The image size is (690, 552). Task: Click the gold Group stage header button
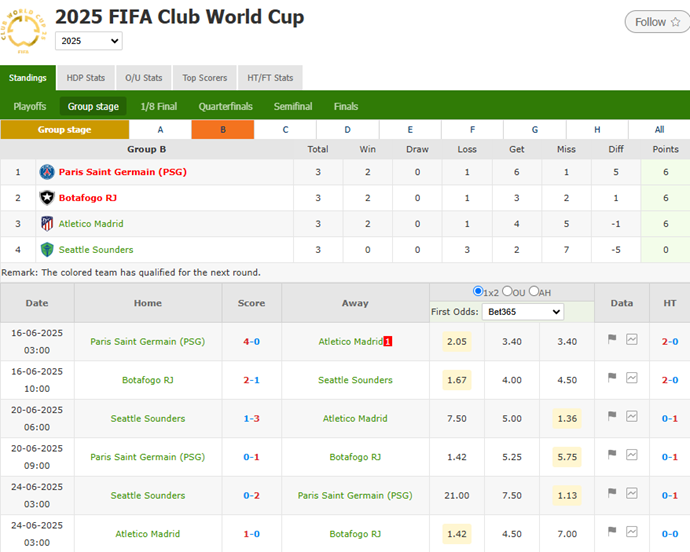pyautogui.click(x=65, y=130)
